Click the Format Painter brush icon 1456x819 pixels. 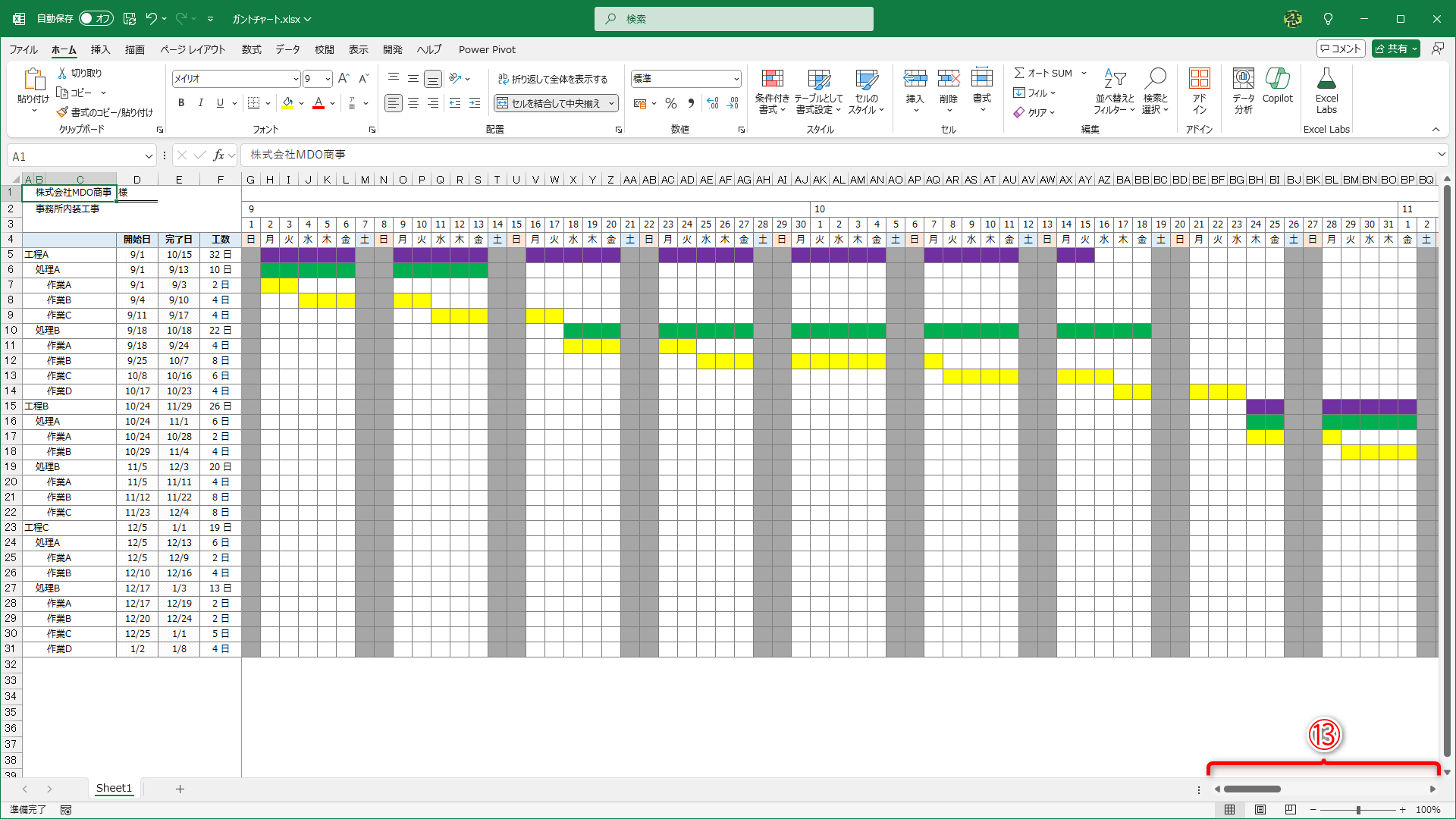[63, 112]
